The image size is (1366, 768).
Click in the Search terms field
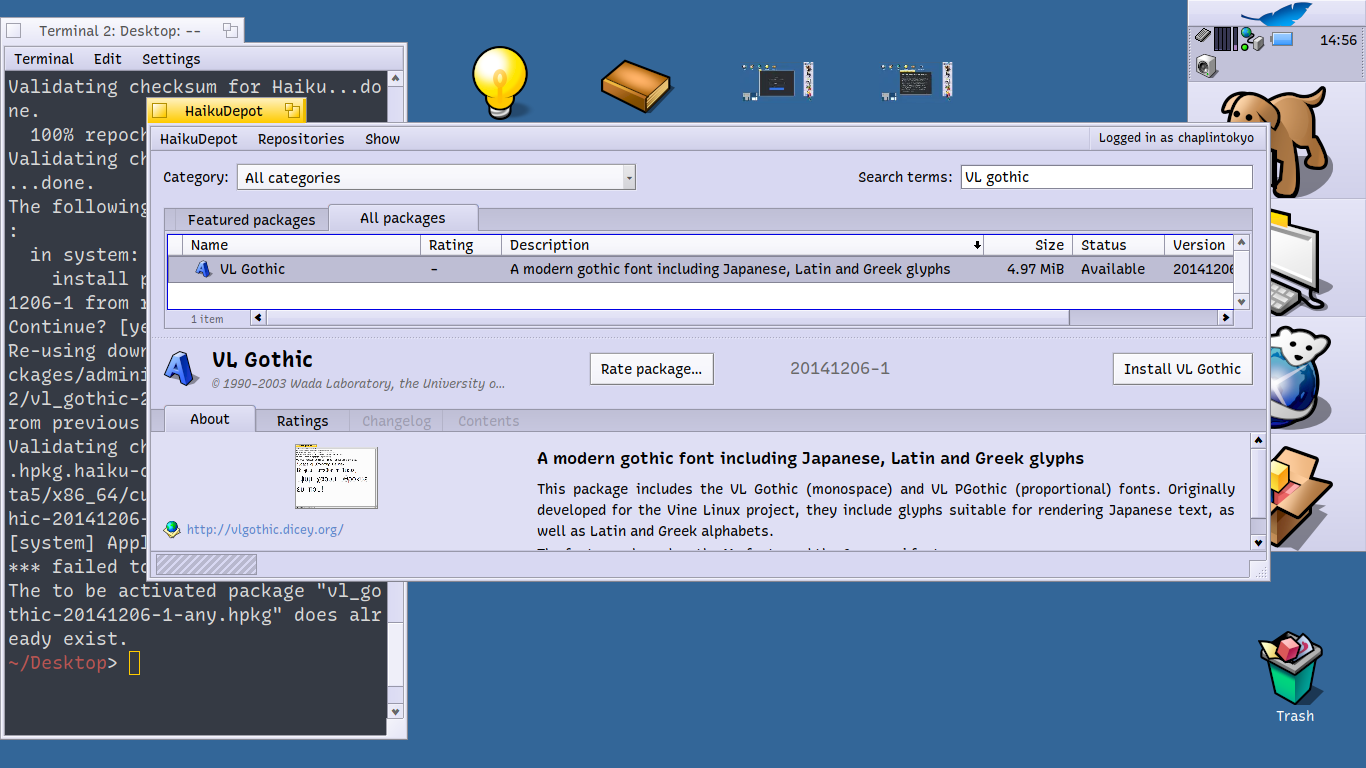click(x=1105, y=177)
